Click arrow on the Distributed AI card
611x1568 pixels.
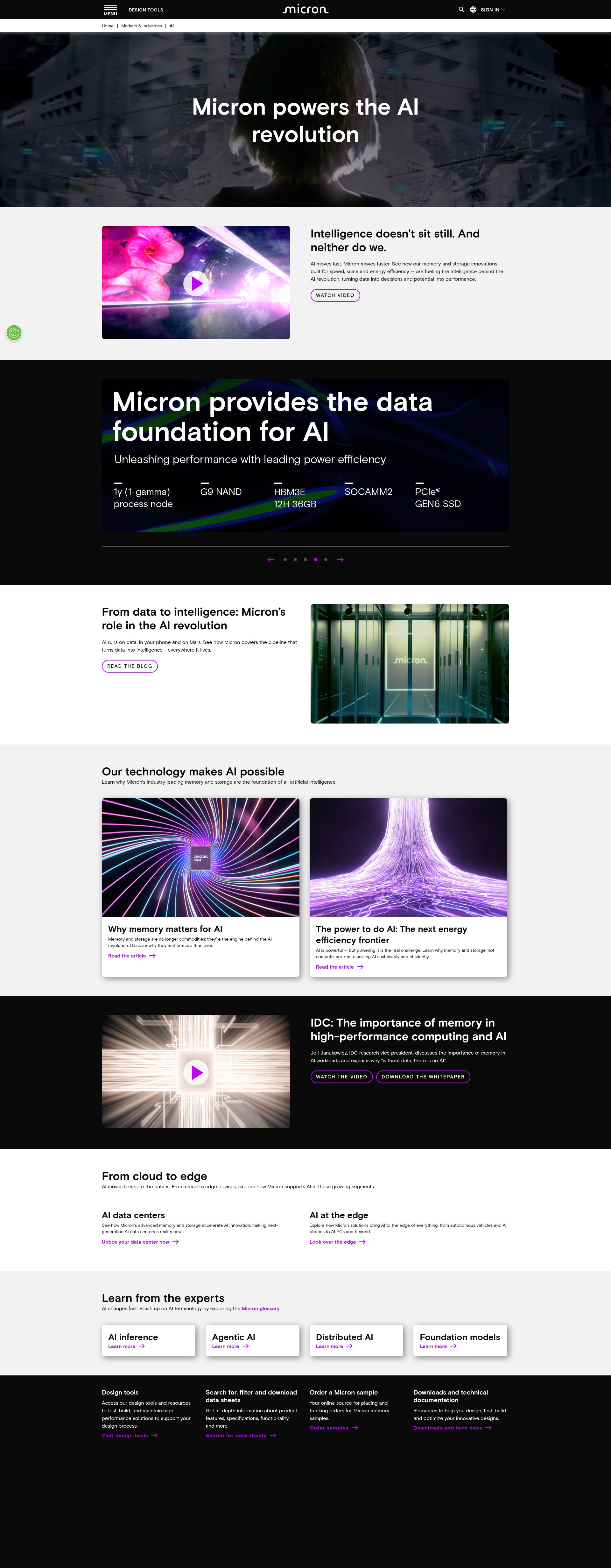[x=349, y=1346]
